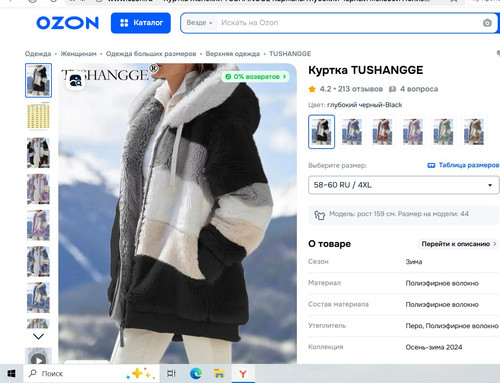Switch to Yandex Browser on taskbar
500x383 pixels.
point(243,374)
